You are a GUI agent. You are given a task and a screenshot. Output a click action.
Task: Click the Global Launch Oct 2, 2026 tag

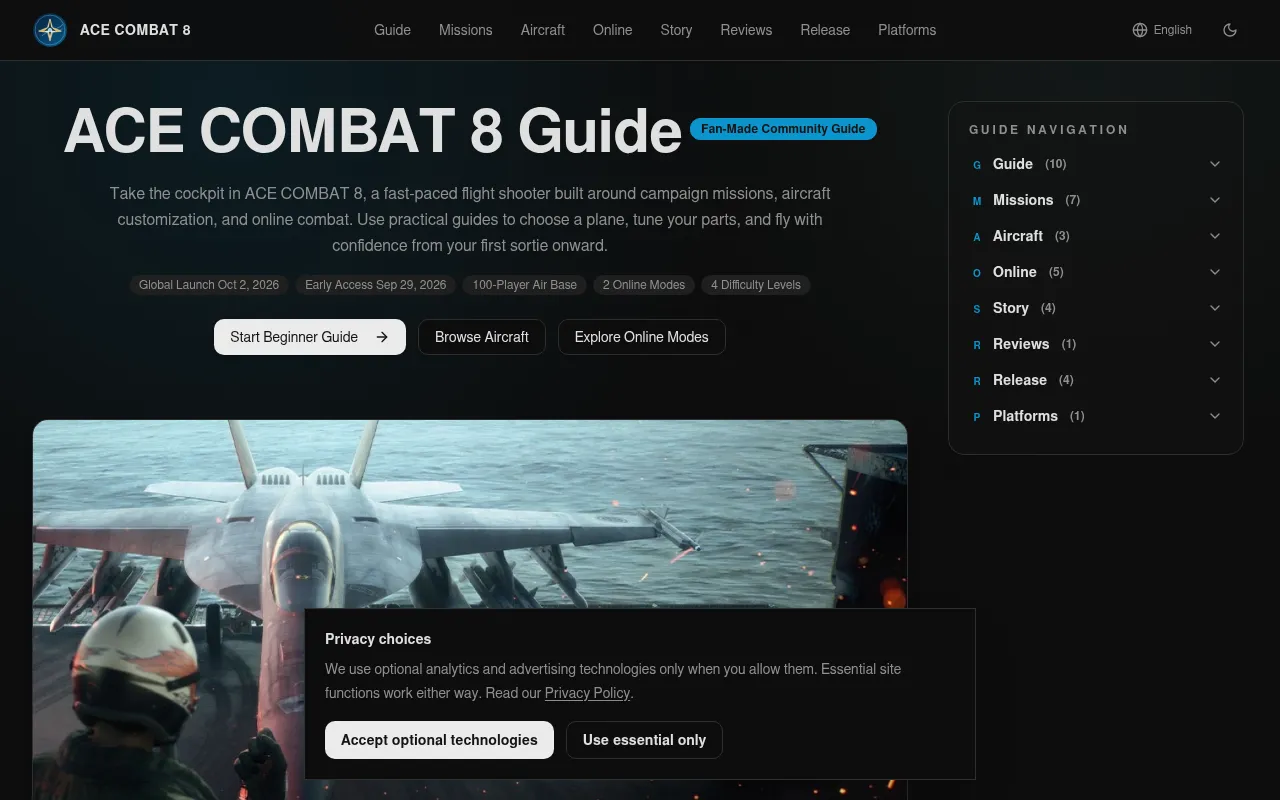(209, 285)
